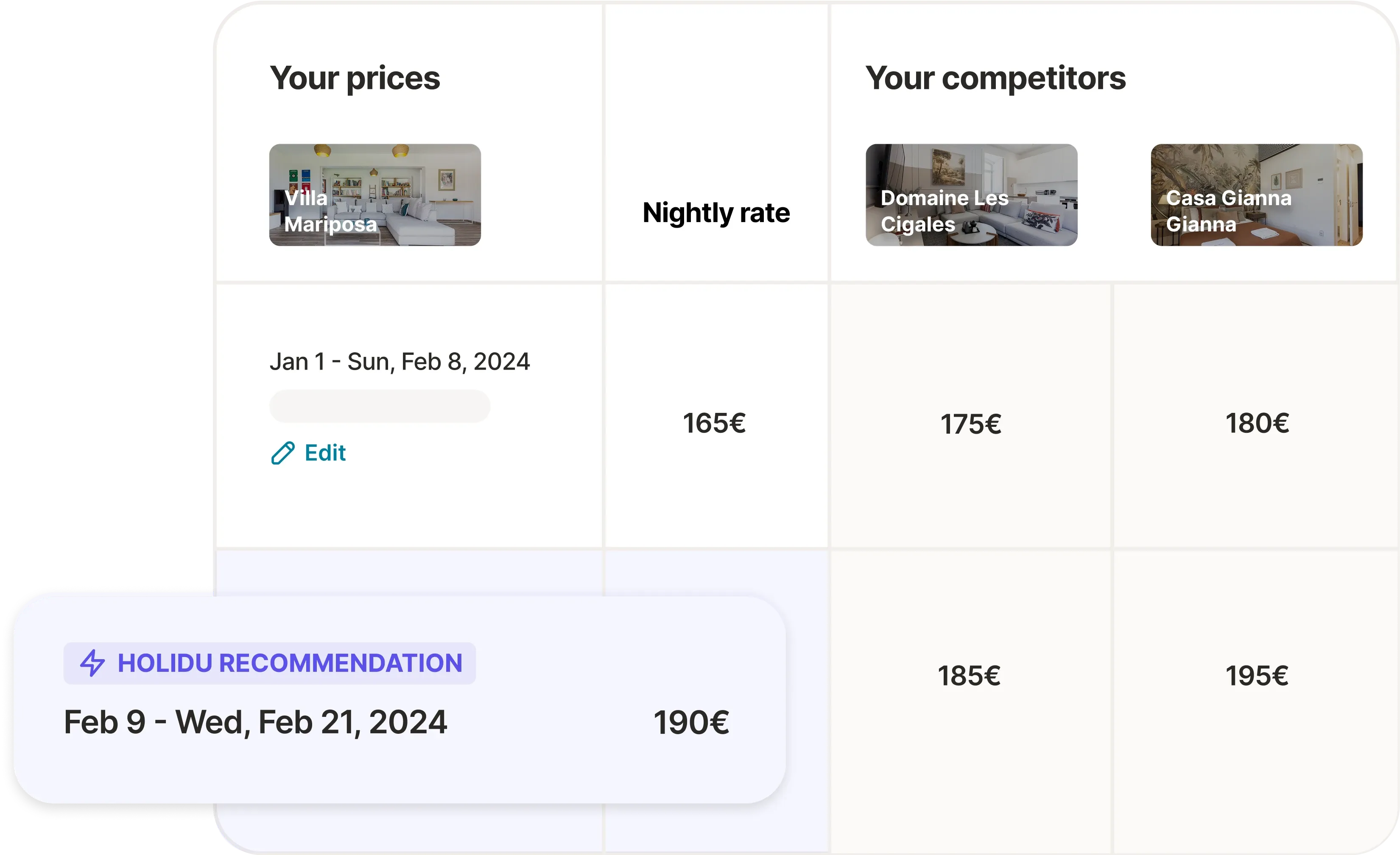Click the Nightly rate column header
The image size is (1400, 855).
click(x=716, y=213)
